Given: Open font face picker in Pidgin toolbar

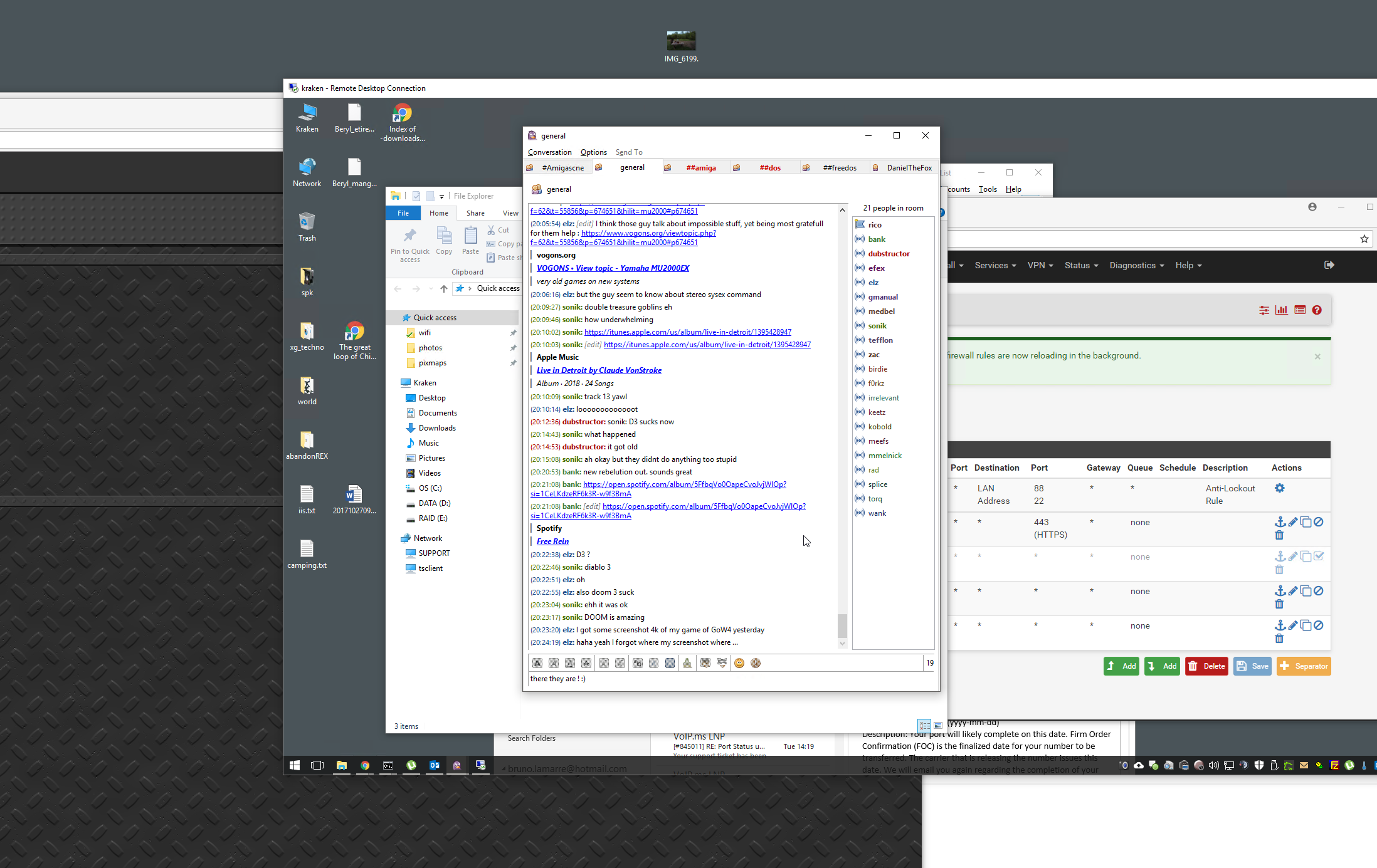Looking at the screenshot, I should pyautogui.click(x=637, y=663).
